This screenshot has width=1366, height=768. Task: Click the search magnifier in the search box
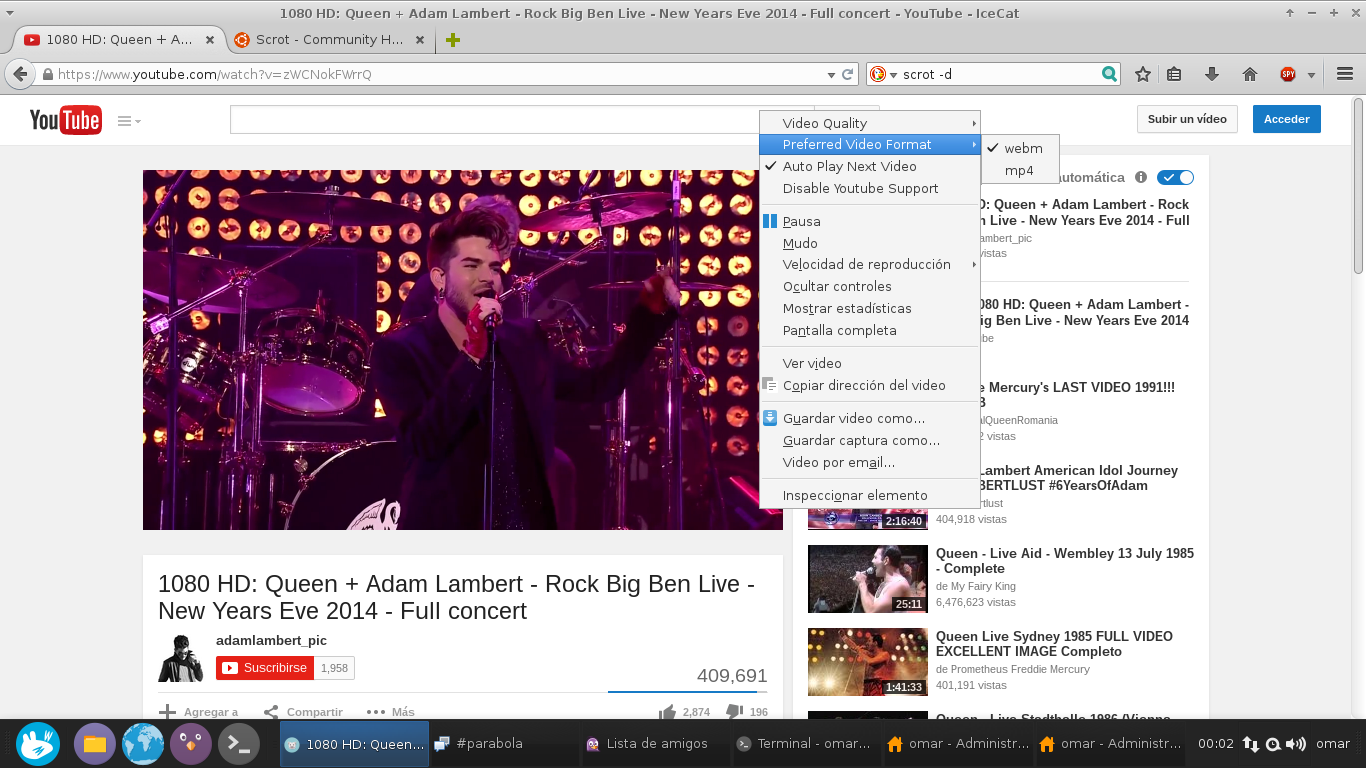point(1108,74)
